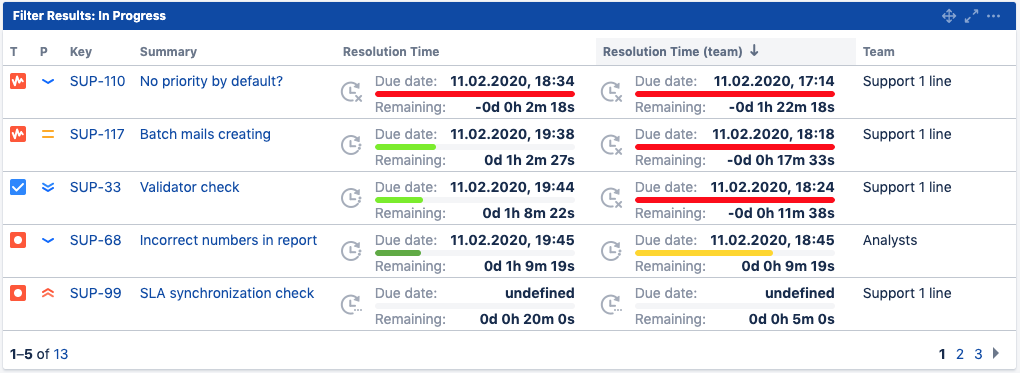Image resolution: width=1020 pixels, height=373 pixels.
Task: Click the medium priority icon on SUP-117
Action: point(47,135)
